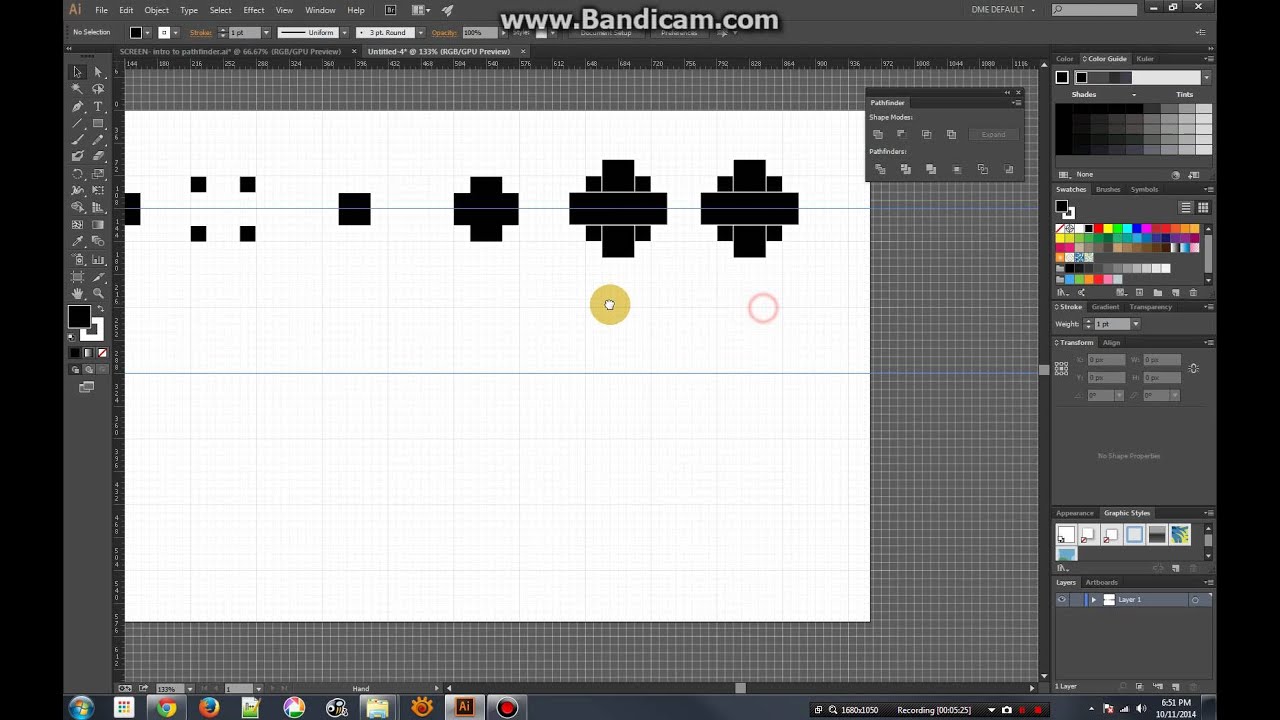Screen dimensions: 1280x720
Task: Select the Lasso tool
Action: (x=98, y=89)
